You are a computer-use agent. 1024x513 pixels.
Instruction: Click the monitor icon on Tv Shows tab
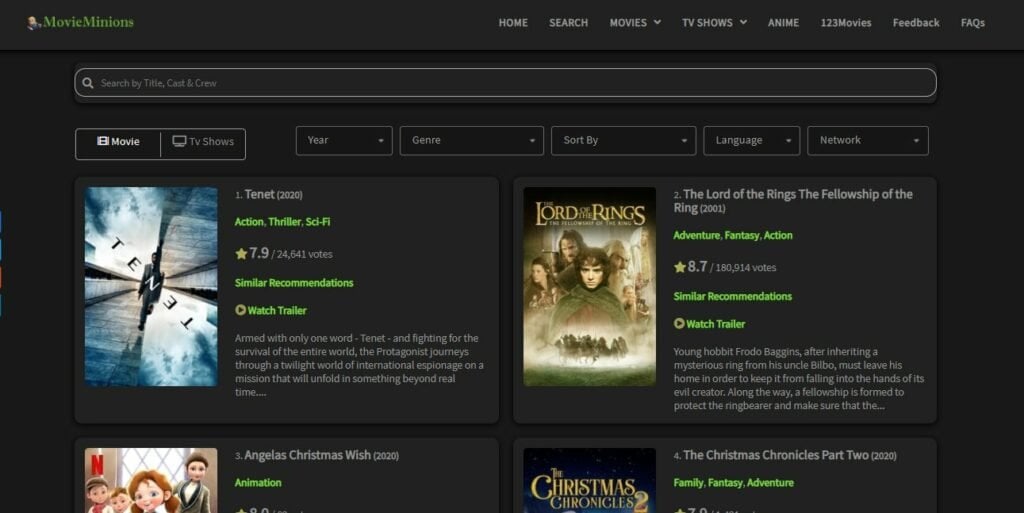pos(179,141)
